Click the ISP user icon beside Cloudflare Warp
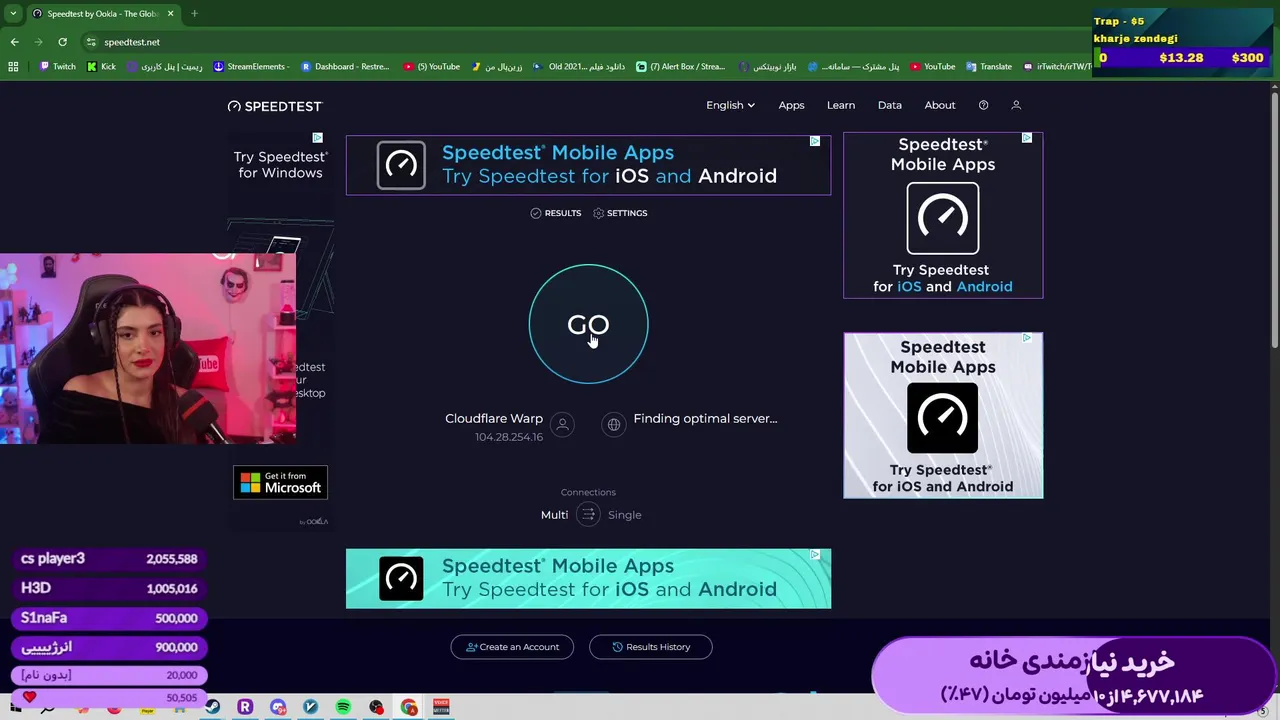Image resolution: width=1280 pixels, height=720 pixels. (x=562, y=425)
